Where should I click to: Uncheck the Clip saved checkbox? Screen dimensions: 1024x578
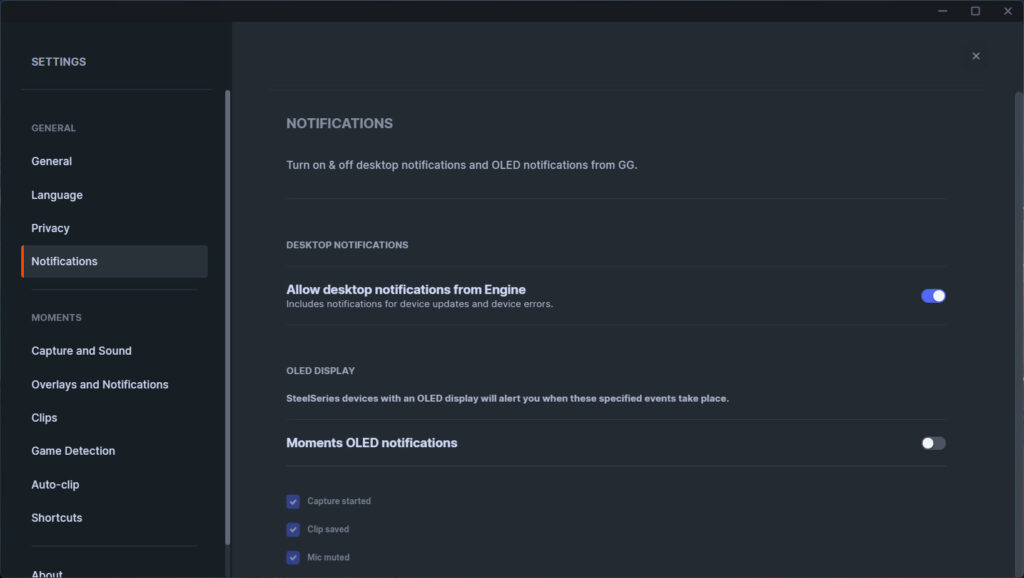(x=293, y=530)
